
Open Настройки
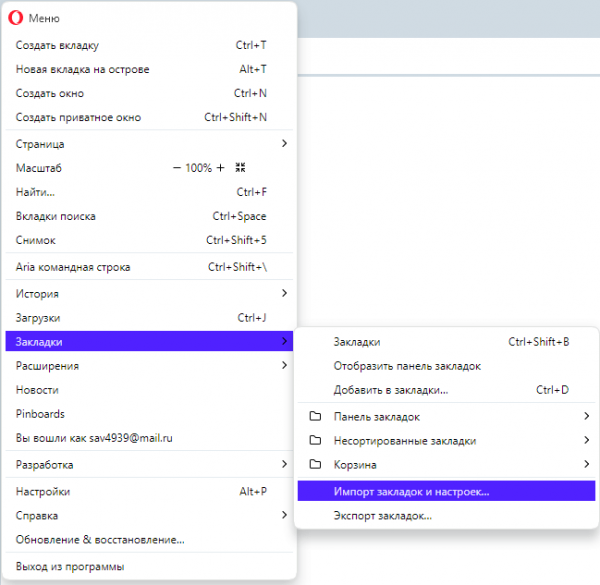click(x=149, y=492)
